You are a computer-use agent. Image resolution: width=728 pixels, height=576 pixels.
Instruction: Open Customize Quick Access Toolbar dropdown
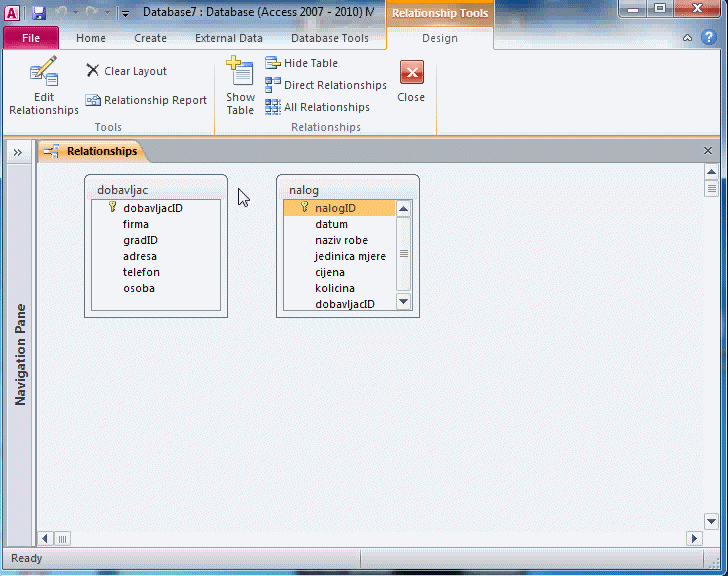click(125, 14)
